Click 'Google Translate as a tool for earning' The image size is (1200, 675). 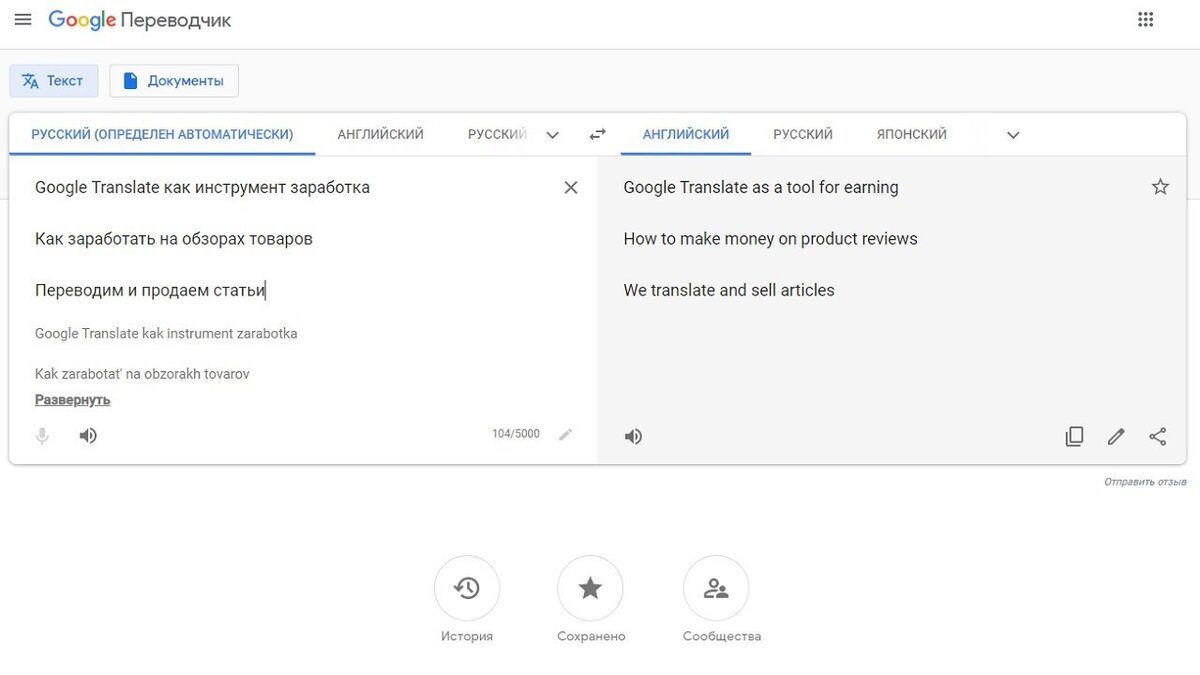(761, 187)
